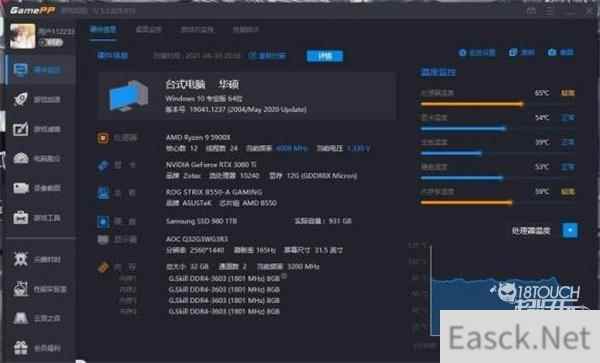Click the orange 59°C temperature bar
This screenshot has width=600, height=363.
coord(466,202)
